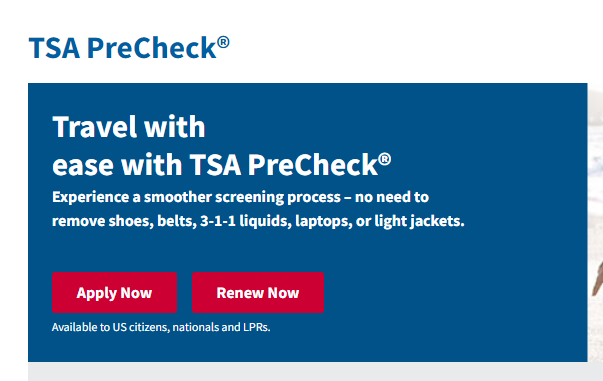Click the gray strip below the banner
The image size is (603, 381).
coord(315,371)
